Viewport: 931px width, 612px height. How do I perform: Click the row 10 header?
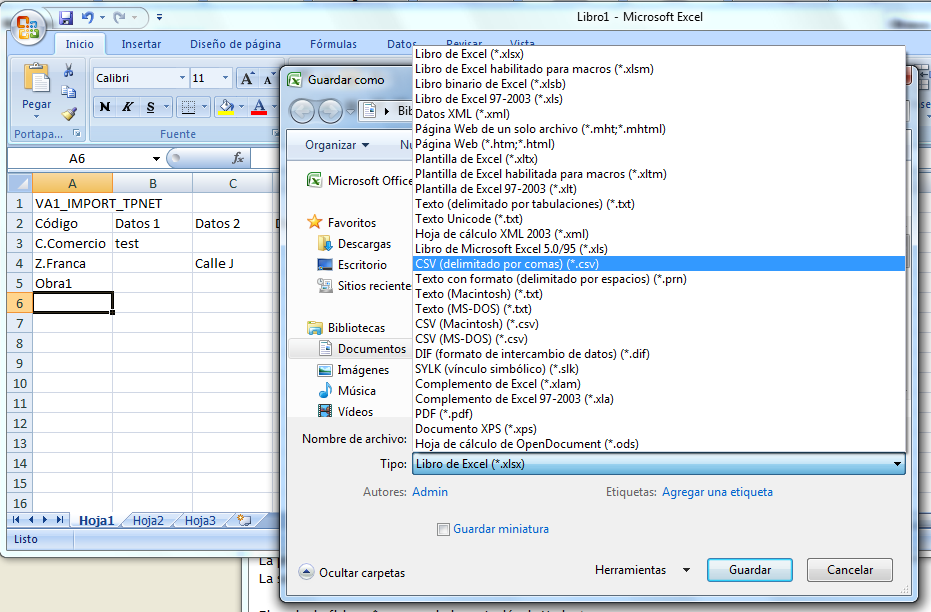click(20, 383)
